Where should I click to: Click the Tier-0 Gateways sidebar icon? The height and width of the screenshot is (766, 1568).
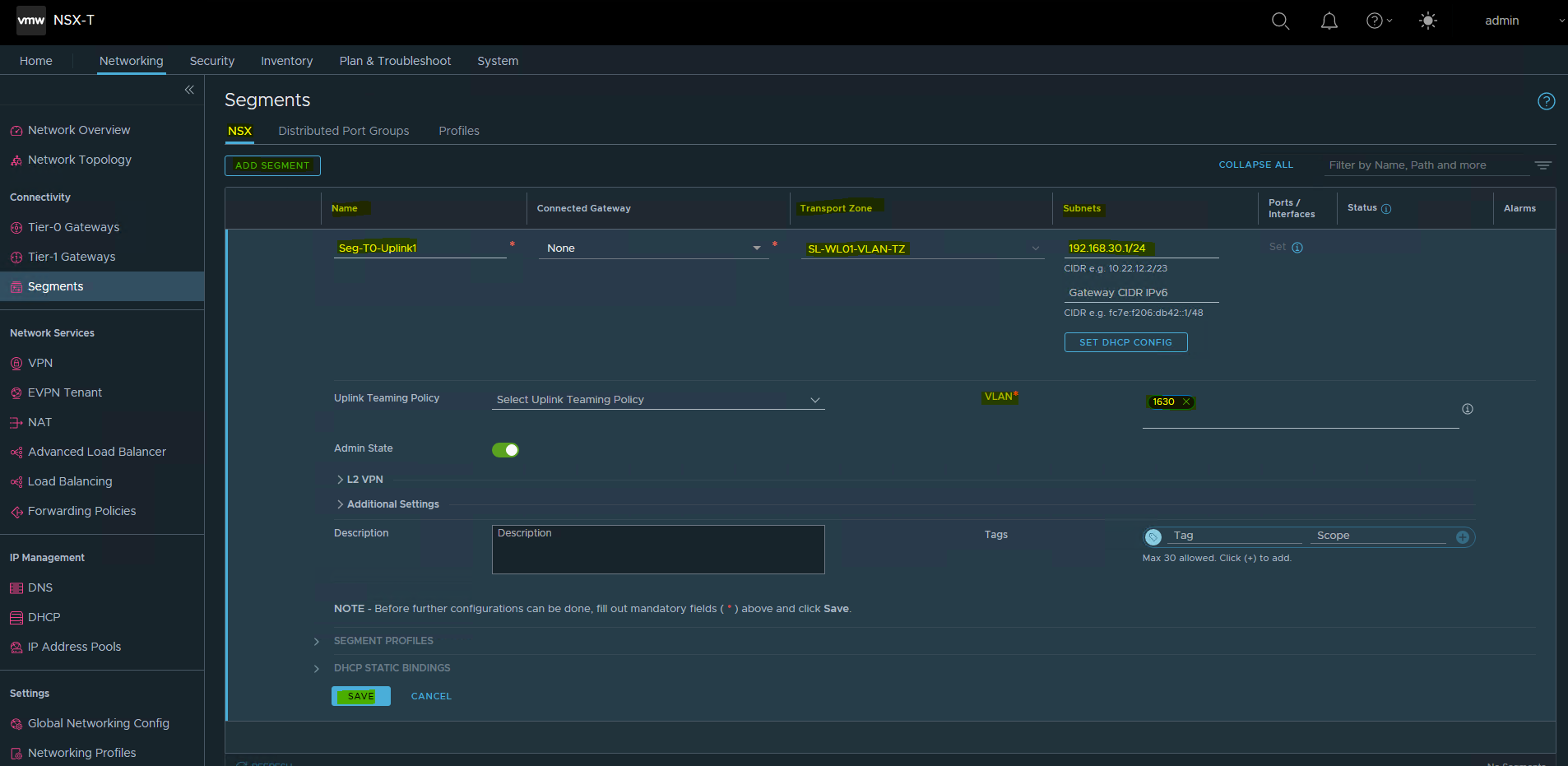tap(16, 228)
